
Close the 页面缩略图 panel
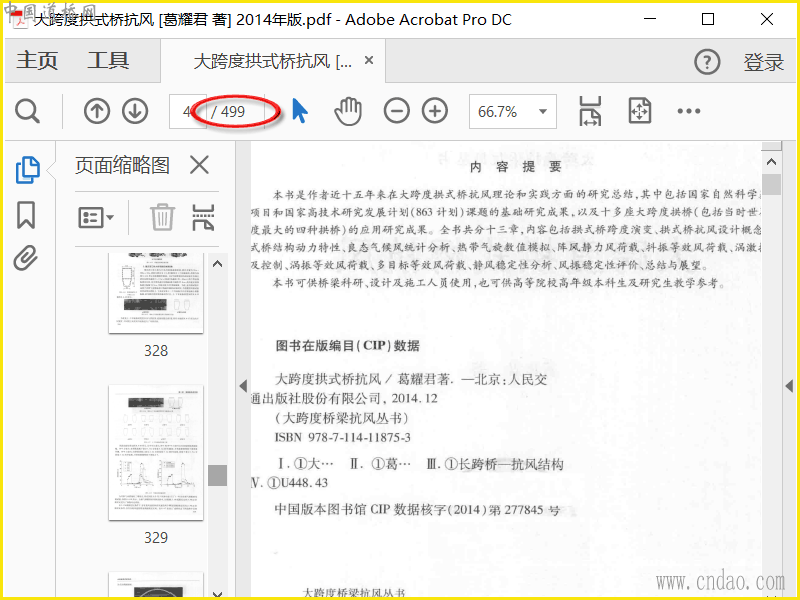pyautogui.click(x=199, y=165)
